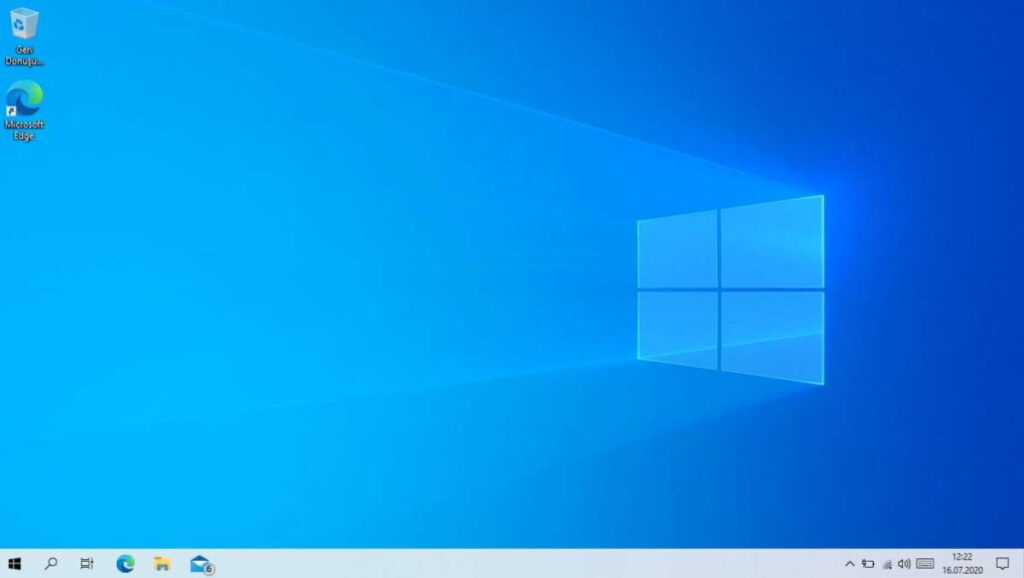The image size is (1024, 578).
Task: Click the Show Desktop strip at far right
Action: (x=1022, y=563)
